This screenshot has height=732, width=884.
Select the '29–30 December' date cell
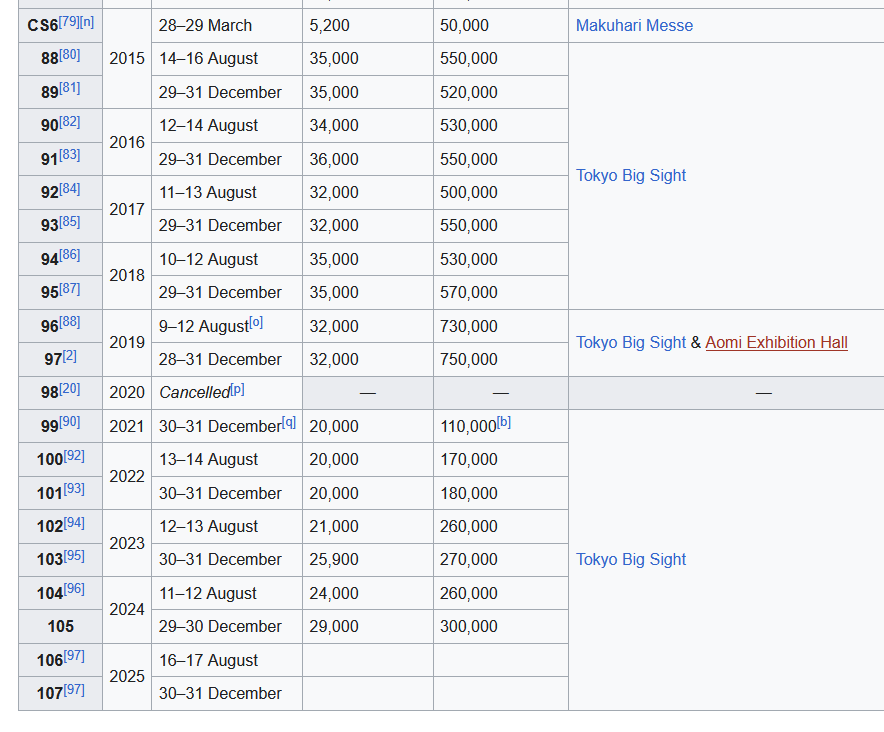click(227, 627)
